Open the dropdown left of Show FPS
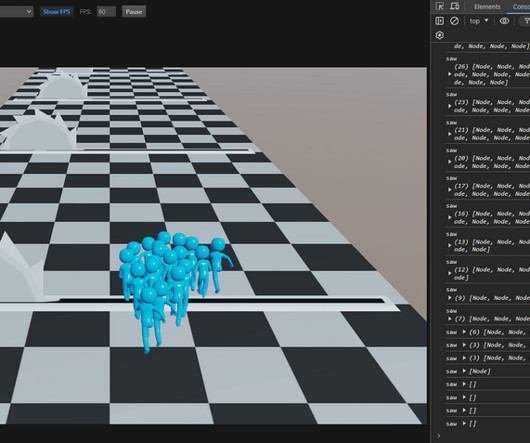530x443 pixels. [16, 11]
